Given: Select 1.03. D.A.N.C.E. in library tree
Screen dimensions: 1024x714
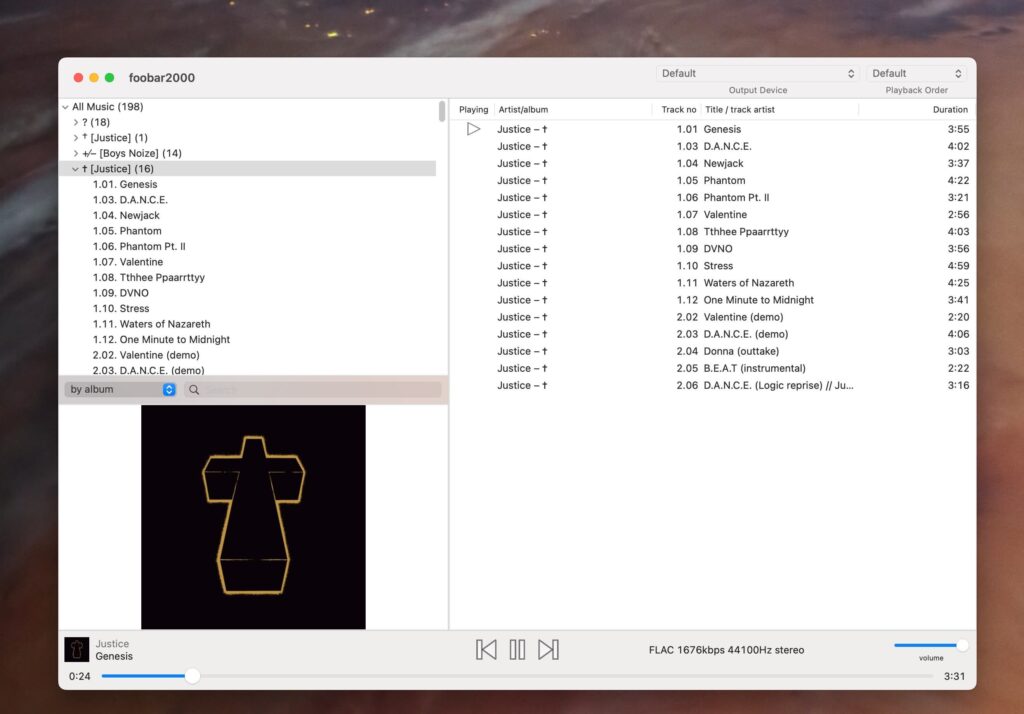Looking at the screenshot, I should coord(130,200).
